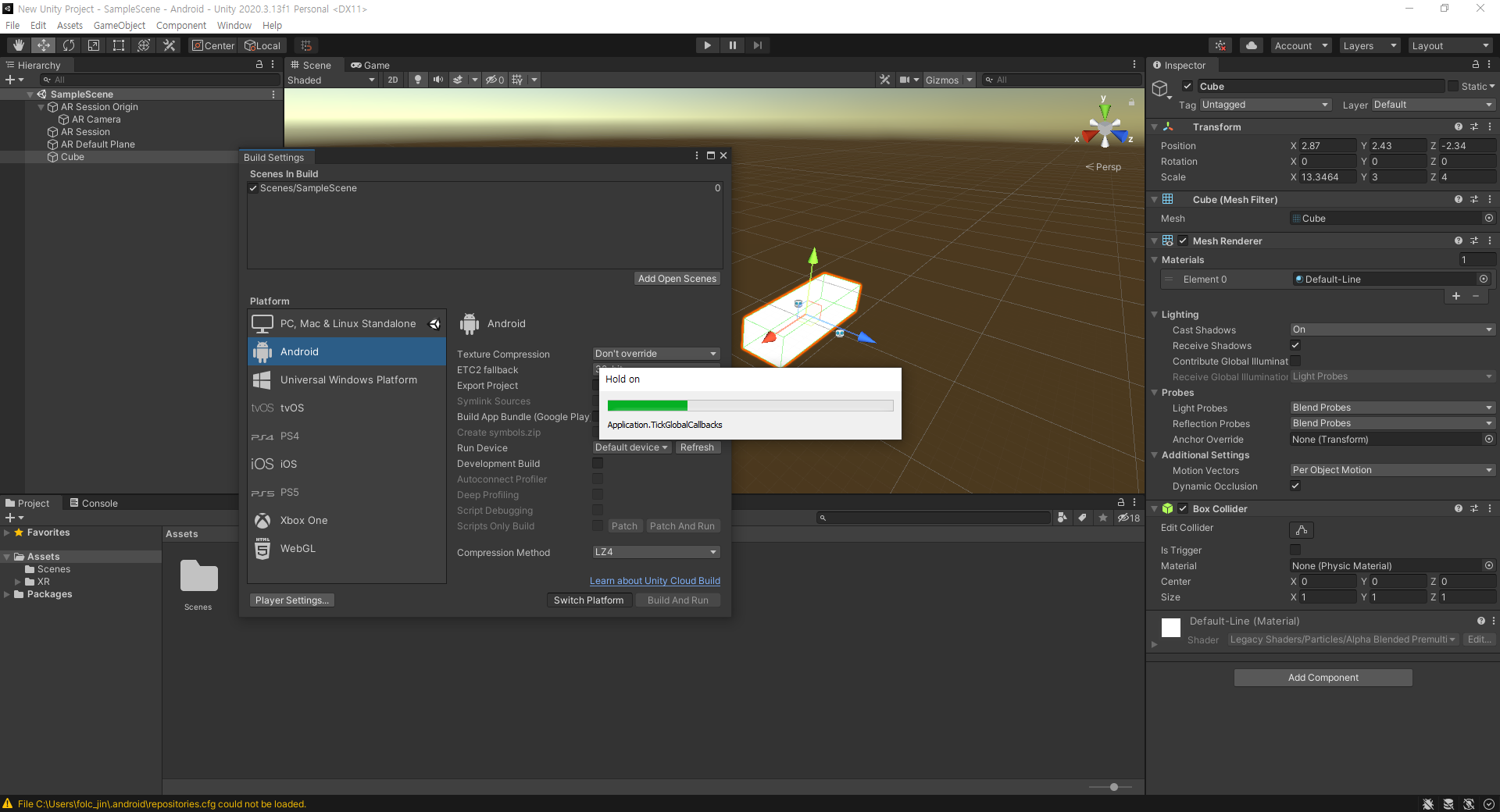Toggle Dynamic Occlusion checkbox
1500x812 pixels.
[x=1295, y=486]
